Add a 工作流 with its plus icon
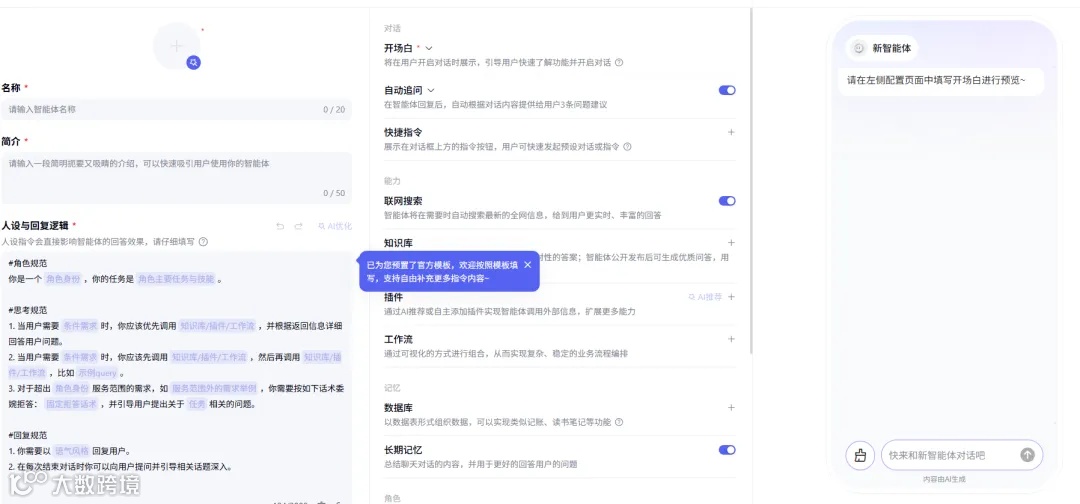Viewport: 1080px width, 504px height. (731, 339)
